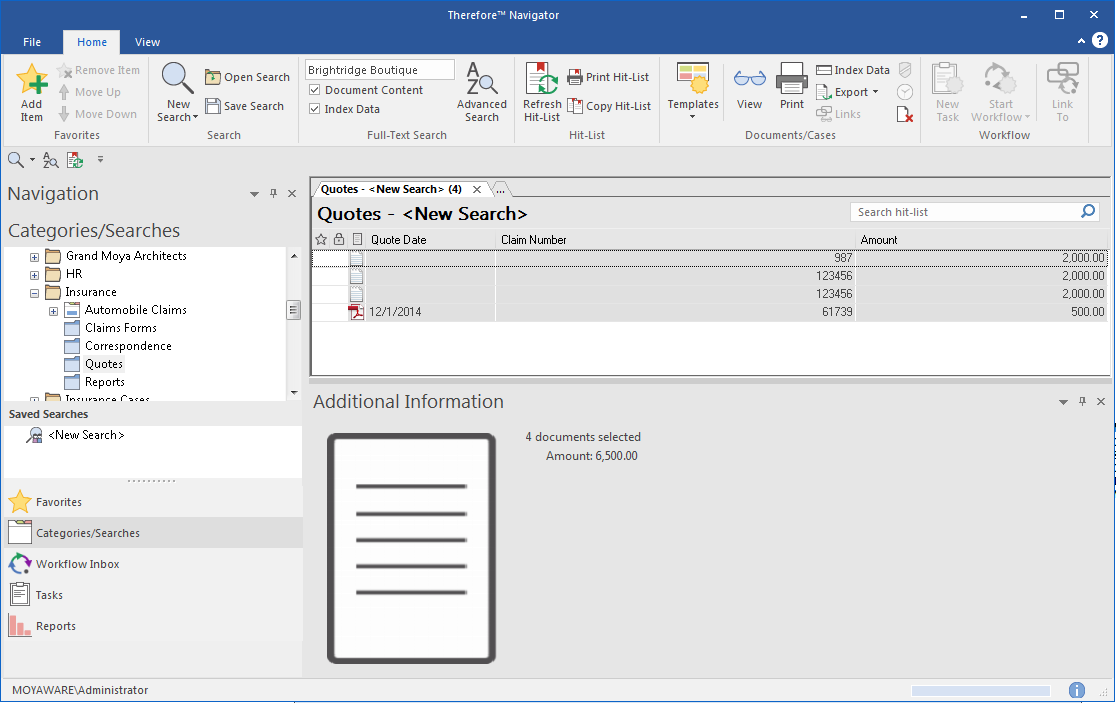The width and height of the screenshot is (1116, 703).
Task: Pin the Navigation panel
Action: [273, 194]
